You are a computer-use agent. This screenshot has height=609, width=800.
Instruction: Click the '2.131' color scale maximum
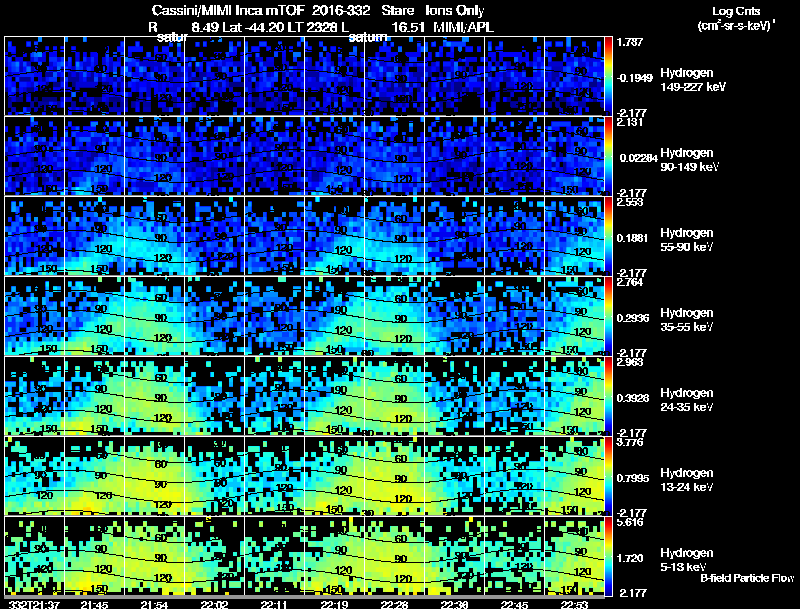(x=630, y=122)
